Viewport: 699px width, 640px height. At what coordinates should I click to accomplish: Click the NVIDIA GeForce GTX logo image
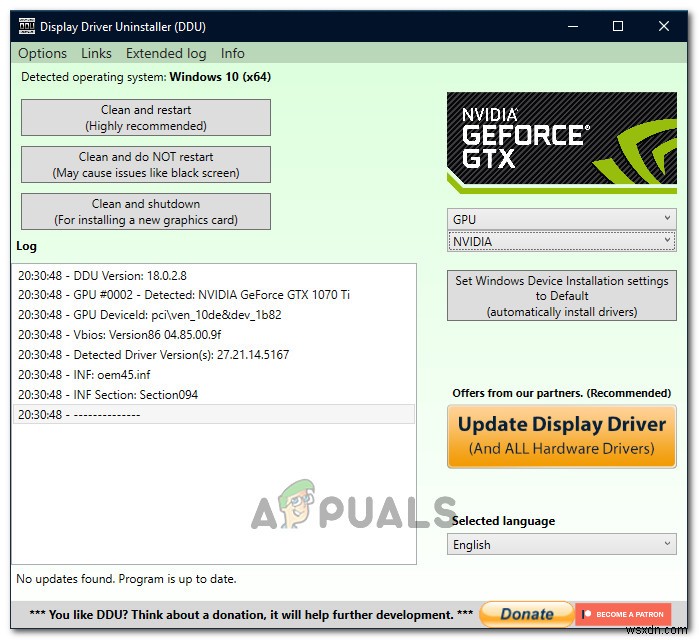[562, 143]
